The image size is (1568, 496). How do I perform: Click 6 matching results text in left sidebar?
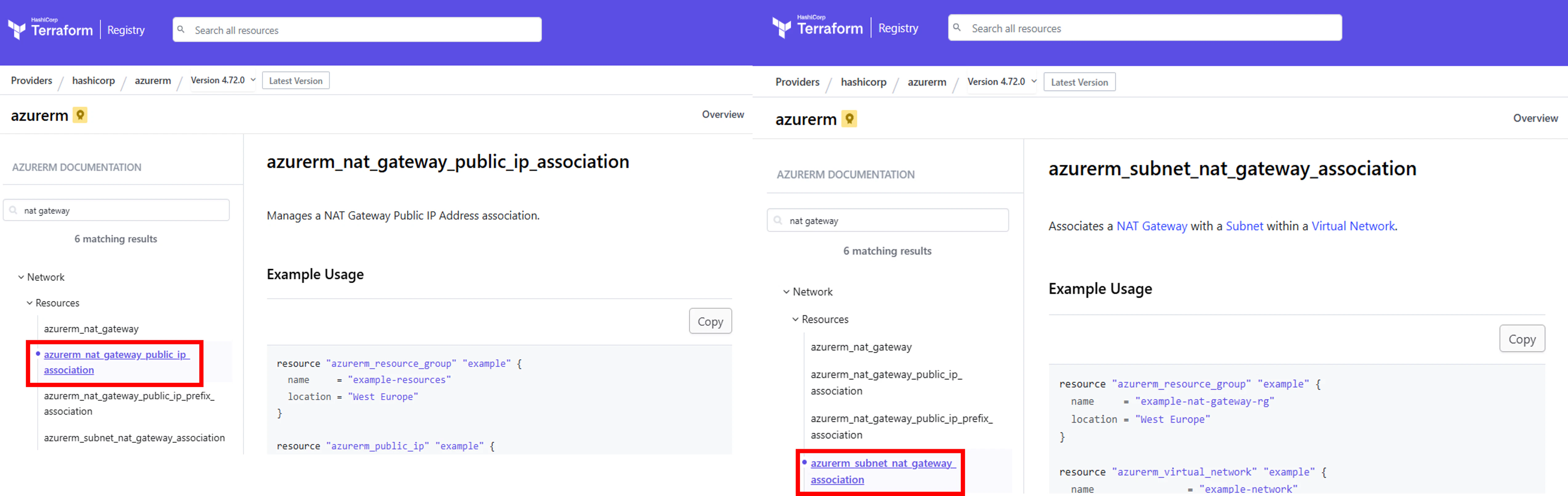(x=116, y=238)
